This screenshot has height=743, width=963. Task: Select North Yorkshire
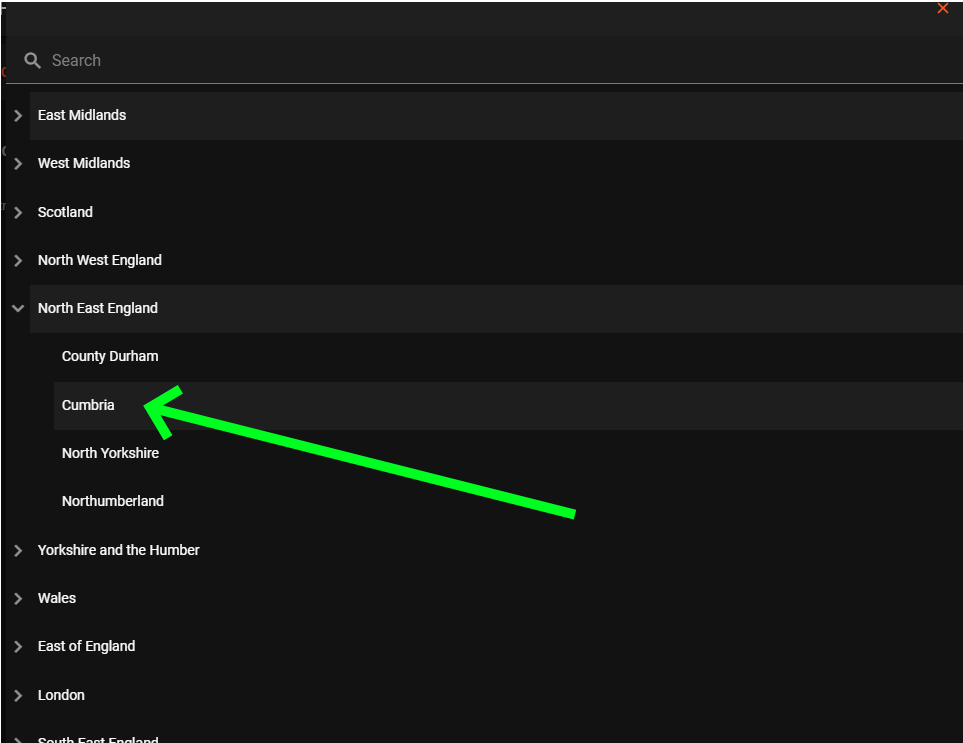110,453
